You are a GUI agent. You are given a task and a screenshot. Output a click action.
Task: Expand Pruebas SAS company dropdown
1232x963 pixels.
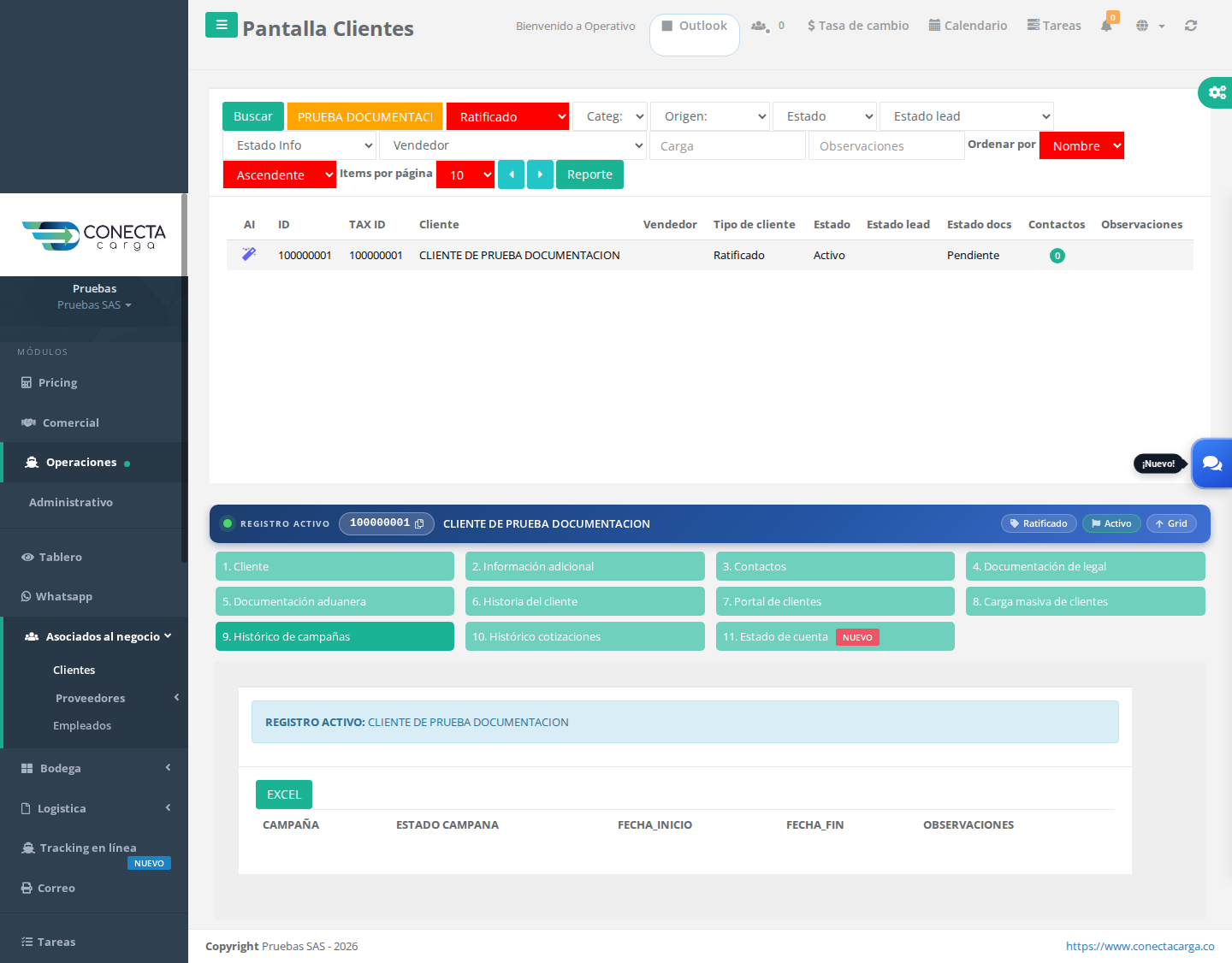click(x=94, y=305)
